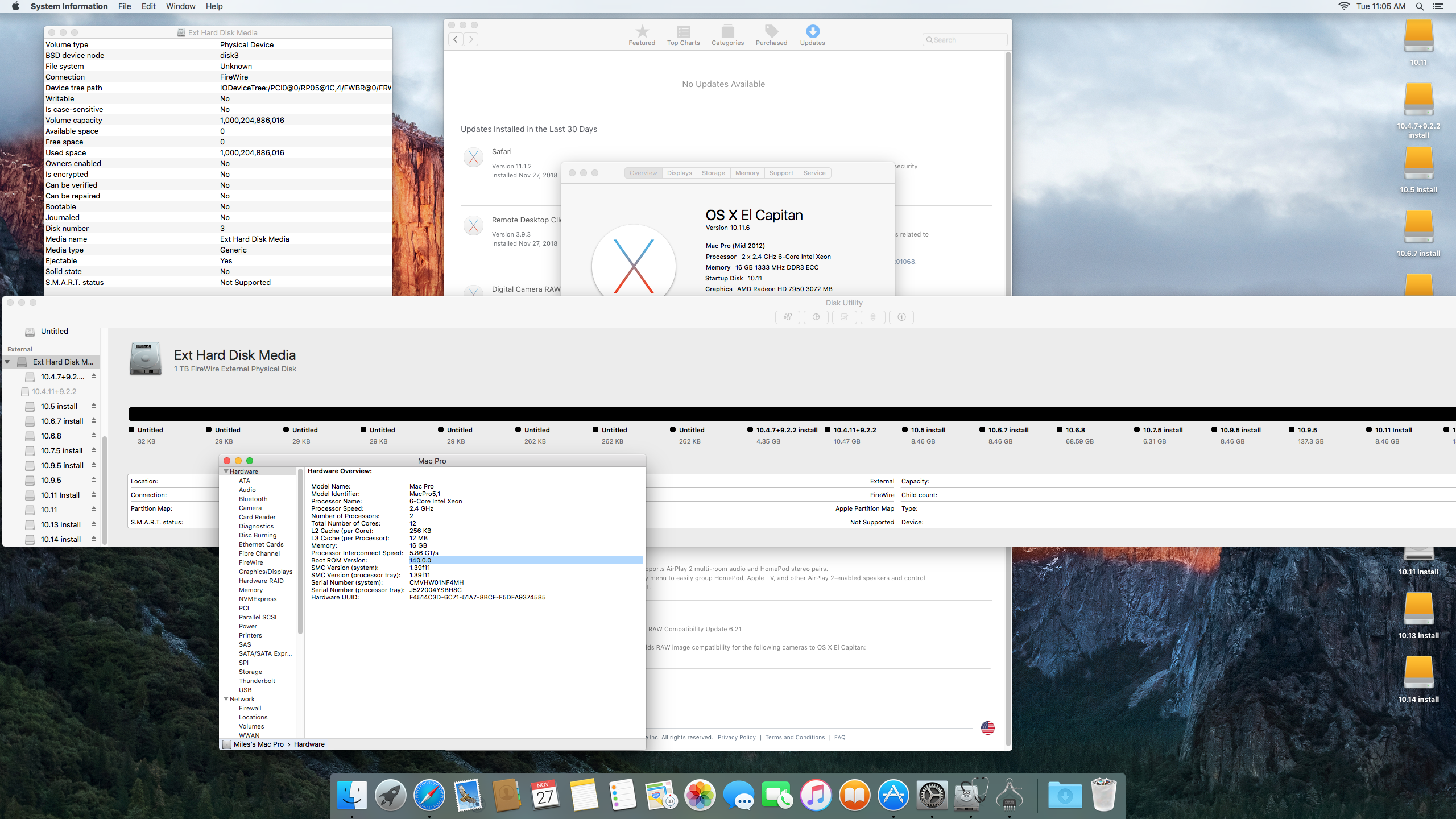Click the App Store window vertical scrollbar
The width and height of the screenshot is (1456, 819).
(x=1008, y=398)
